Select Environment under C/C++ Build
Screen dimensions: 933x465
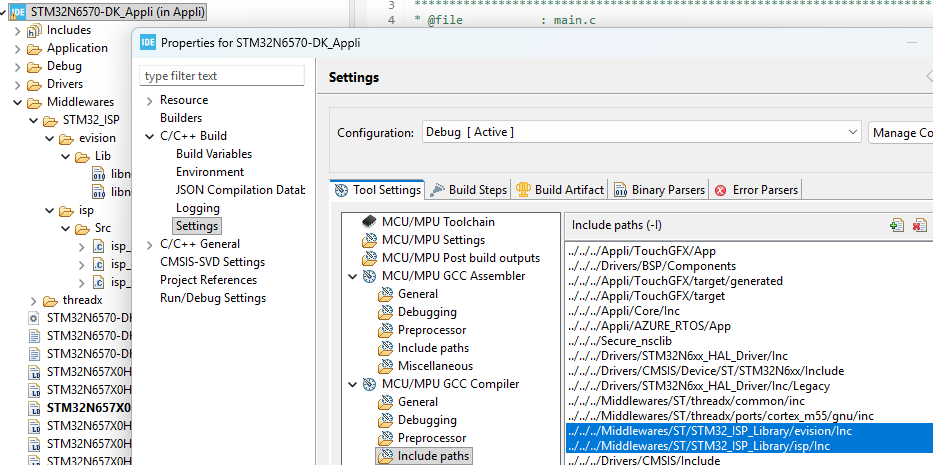(209, 171)
